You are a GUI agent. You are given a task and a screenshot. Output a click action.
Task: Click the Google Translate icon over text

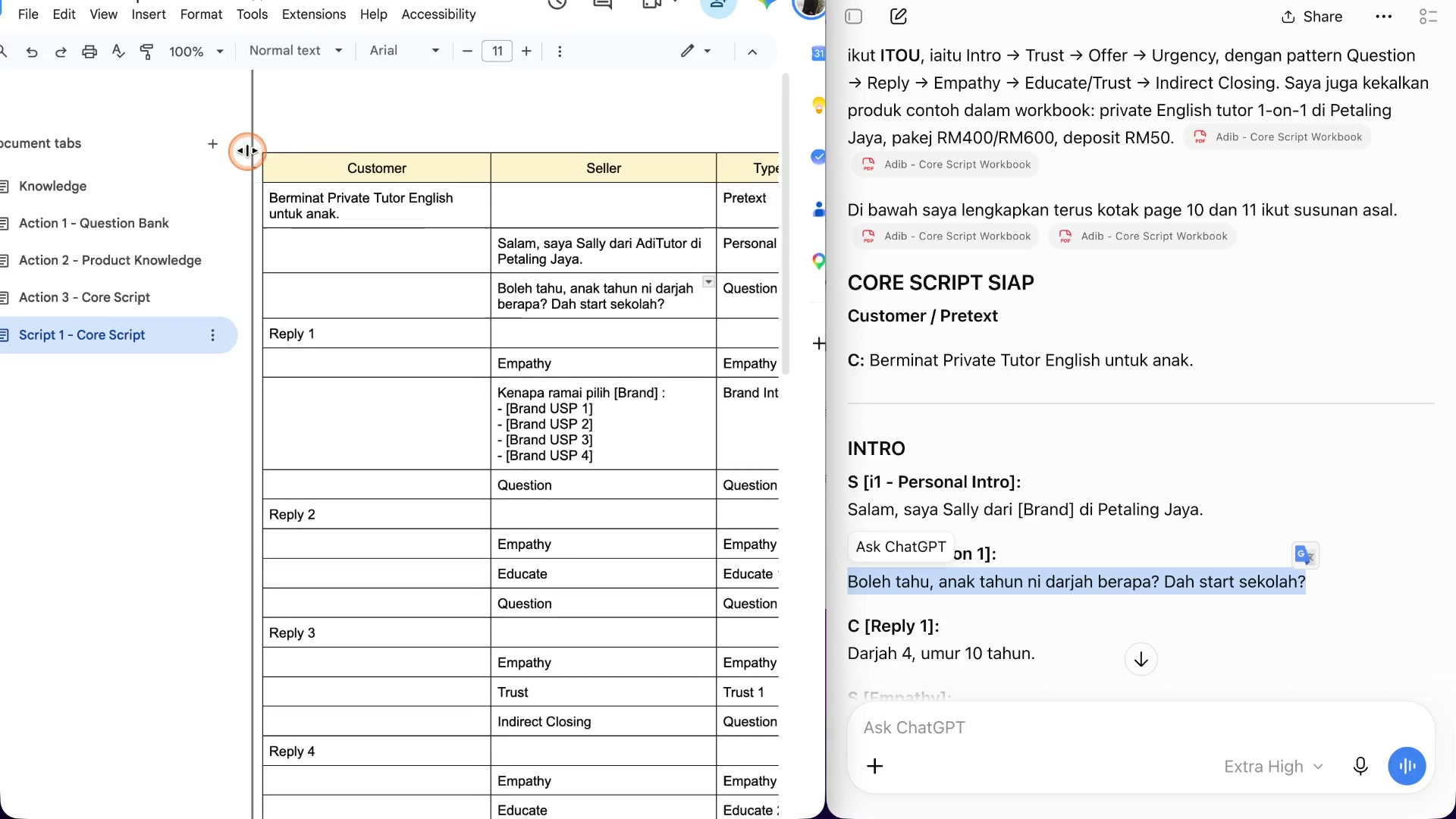point(1305,556)
